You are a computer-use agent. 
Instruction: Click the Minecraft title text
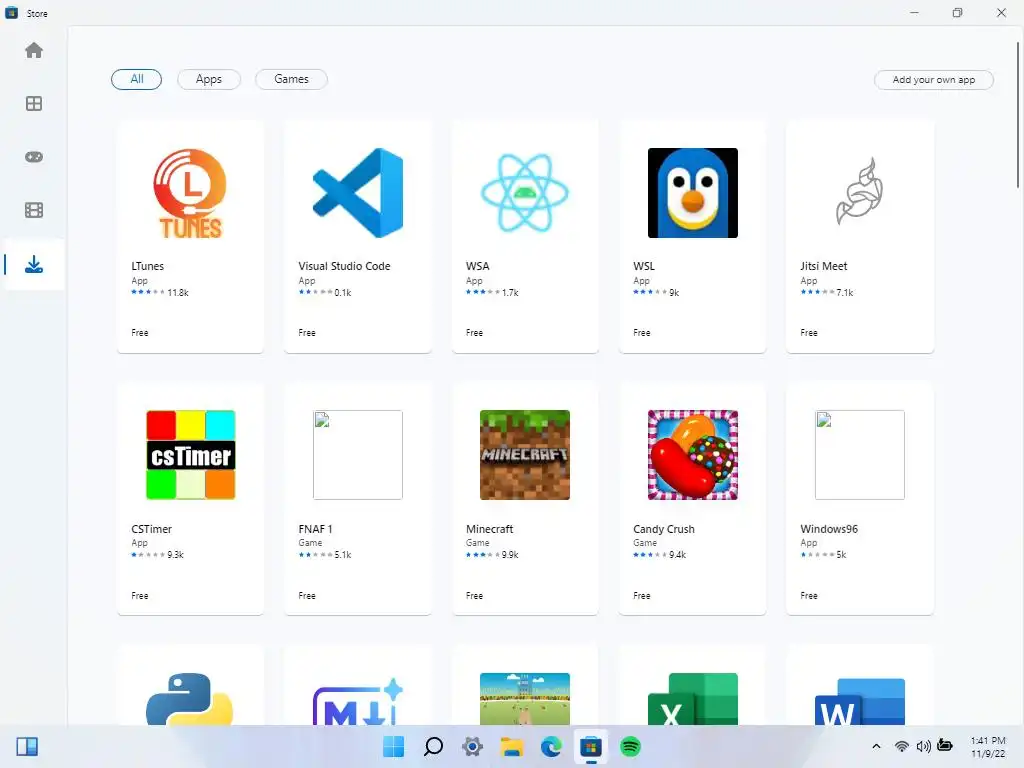coord(490,529)
